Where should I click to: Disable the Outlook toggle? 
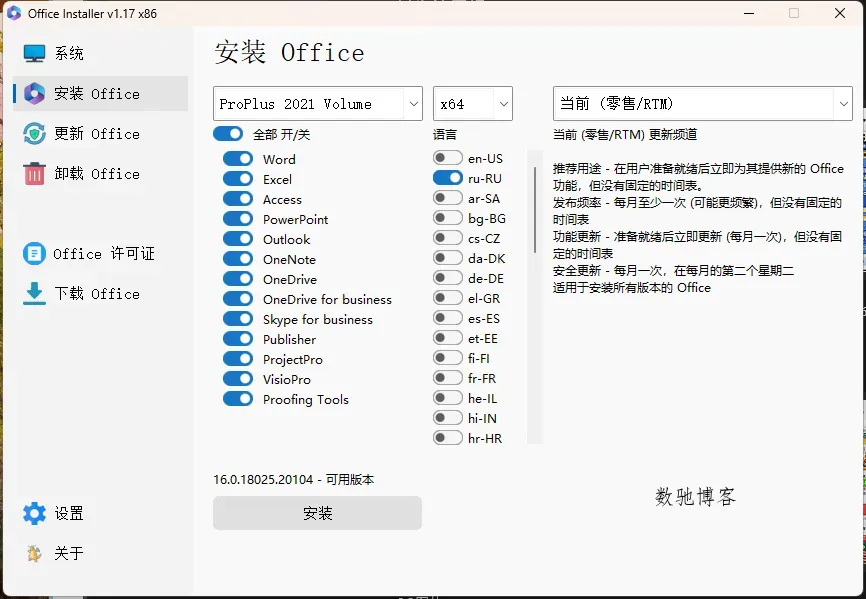pos(238,239)
